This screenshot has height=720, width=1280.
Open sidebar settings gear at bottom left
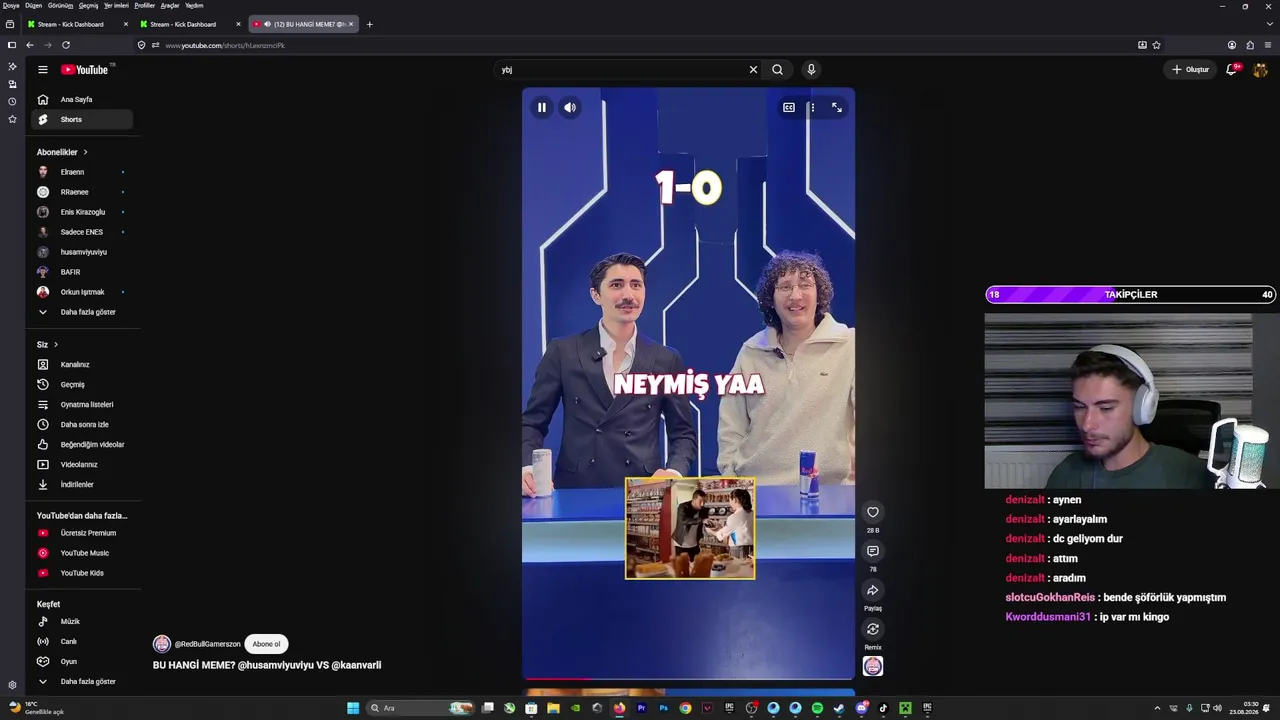(12, 685)
